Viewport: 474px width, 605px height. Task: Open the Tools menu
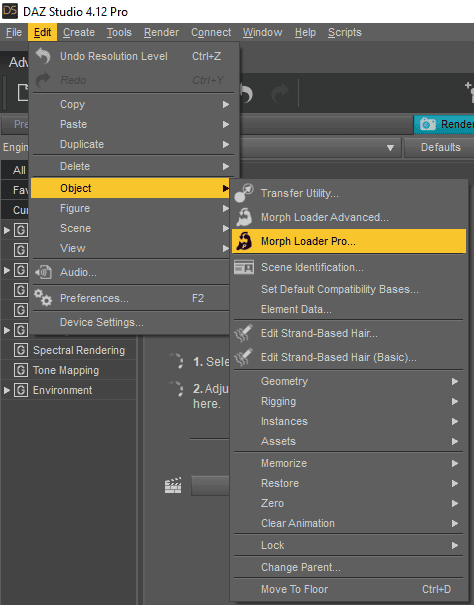click(119, 32)
